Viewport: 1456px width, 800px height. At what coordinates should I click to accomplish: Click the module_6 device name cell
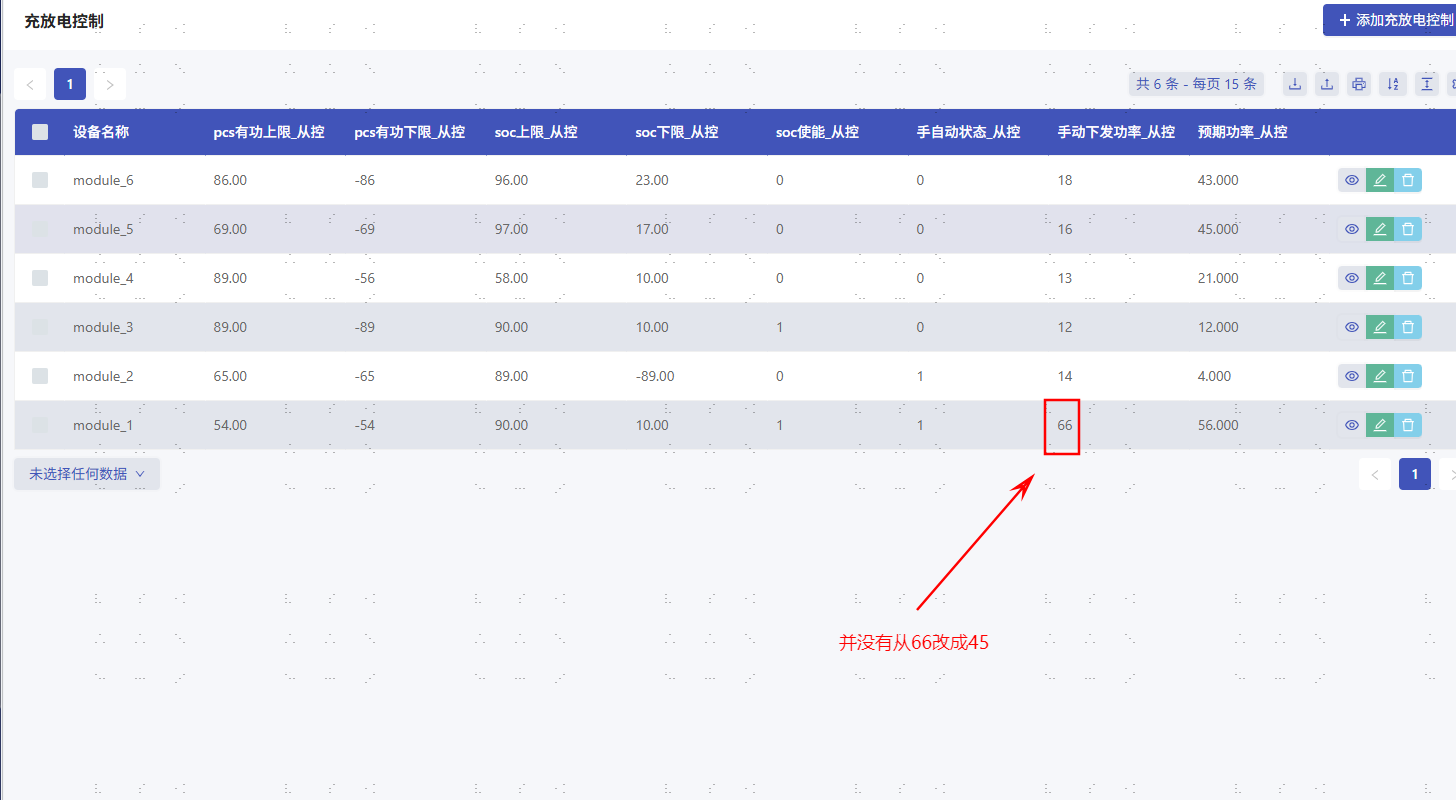pyautogui.click(x=103, y=180)
